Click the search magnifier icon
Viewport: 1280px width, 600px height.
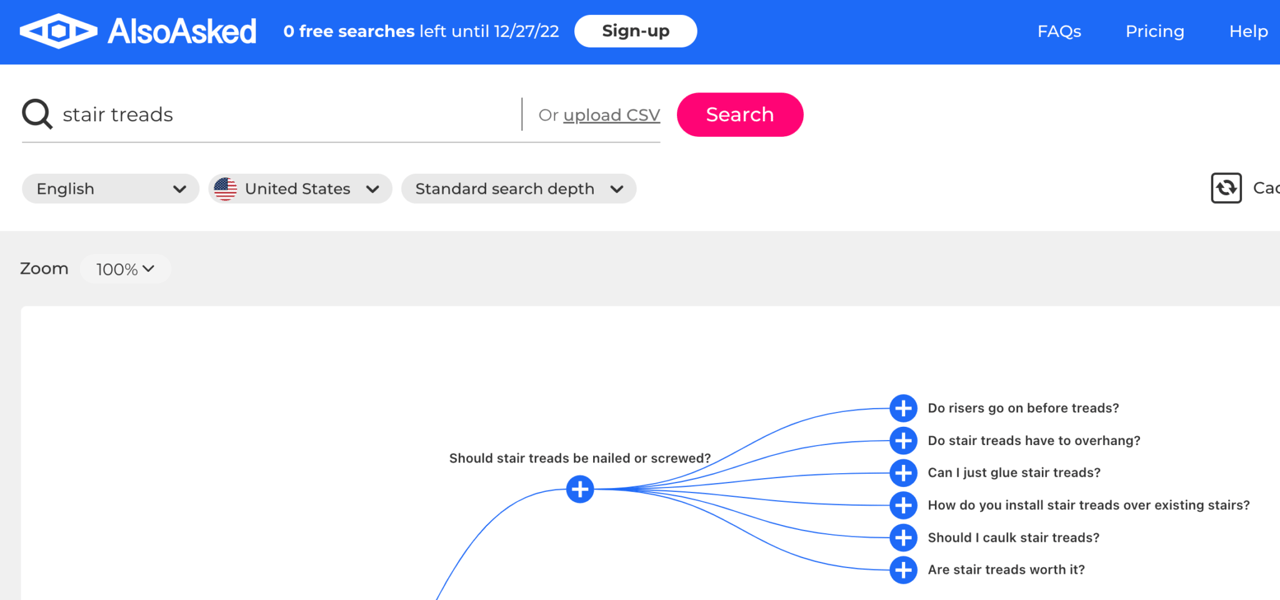[x=36, y=113]
